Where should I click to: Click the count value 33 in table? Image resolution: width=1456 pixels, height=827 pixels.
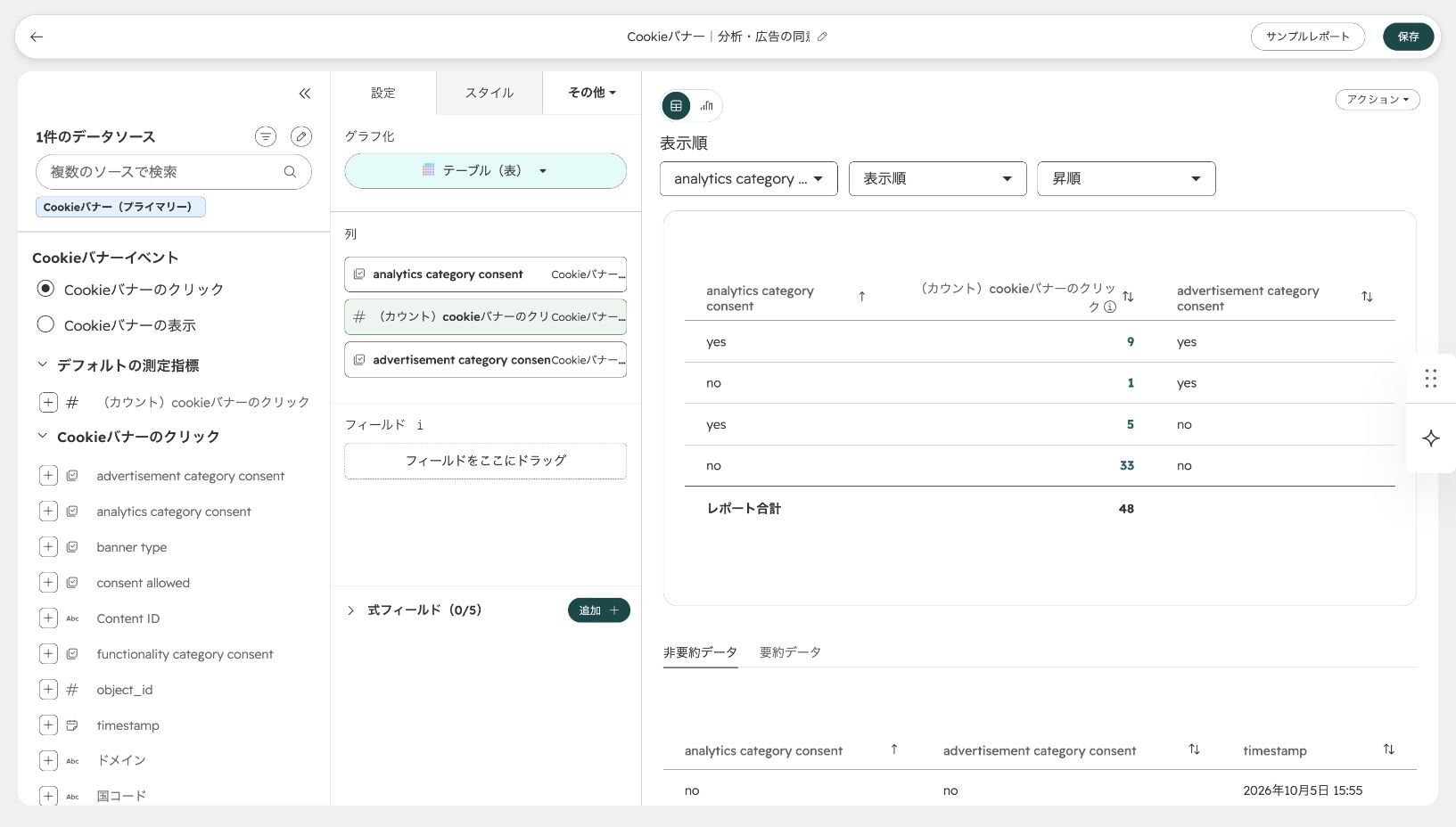(x=1127, y=465)
